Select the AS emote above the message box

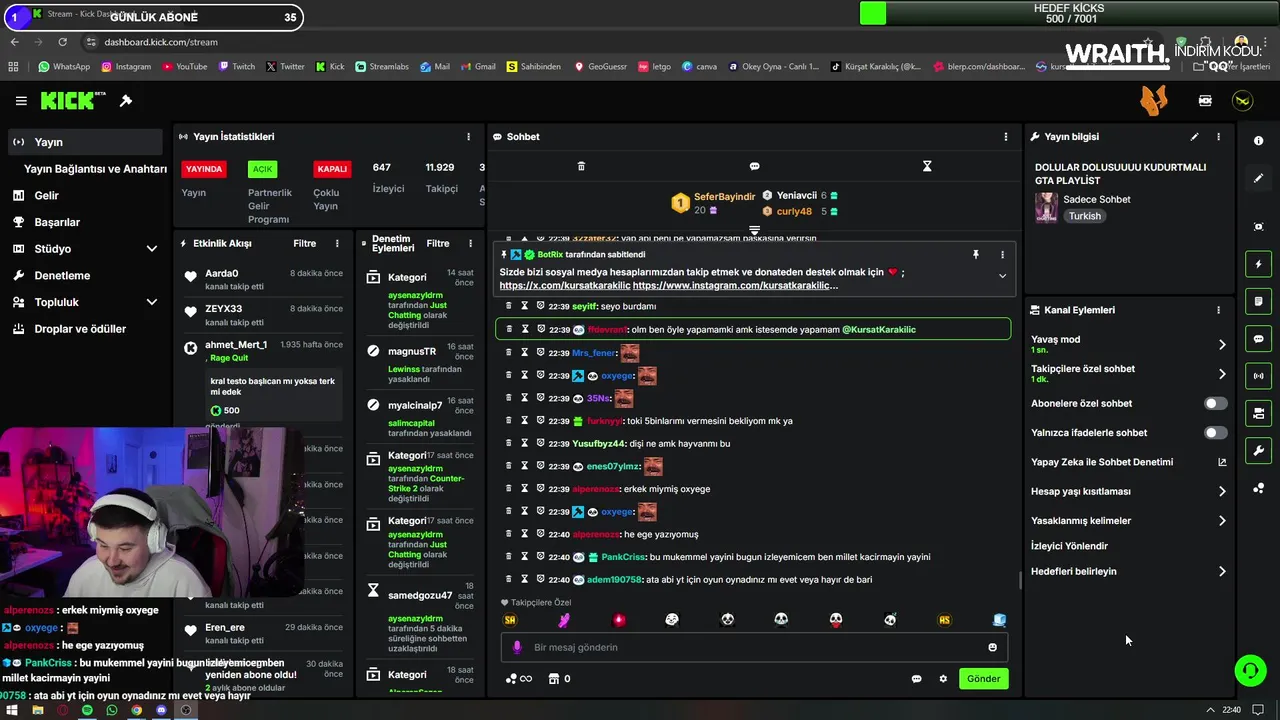point(944,620)
